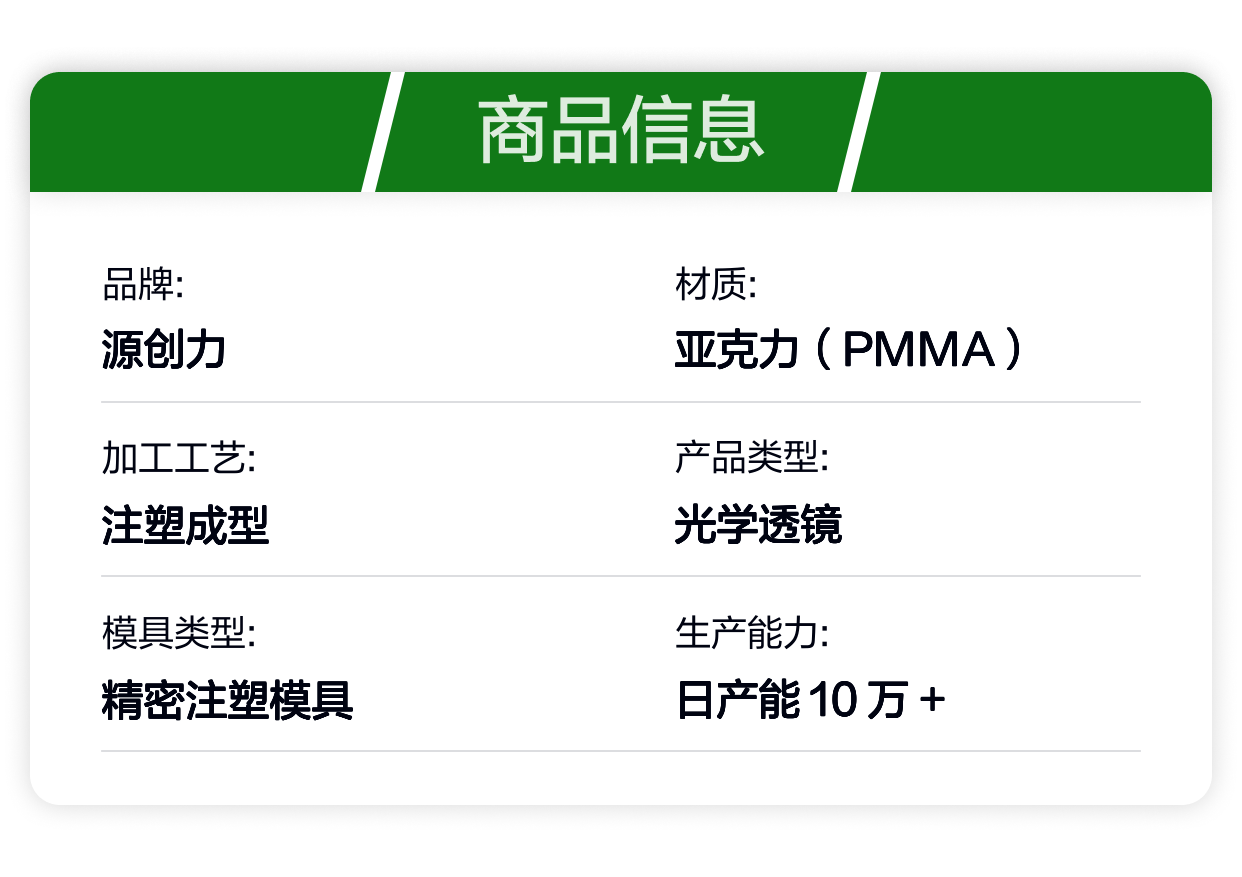Click the product type value 光学透镜
This screenshot has height=877, width=1242.
tap(758, 525)
